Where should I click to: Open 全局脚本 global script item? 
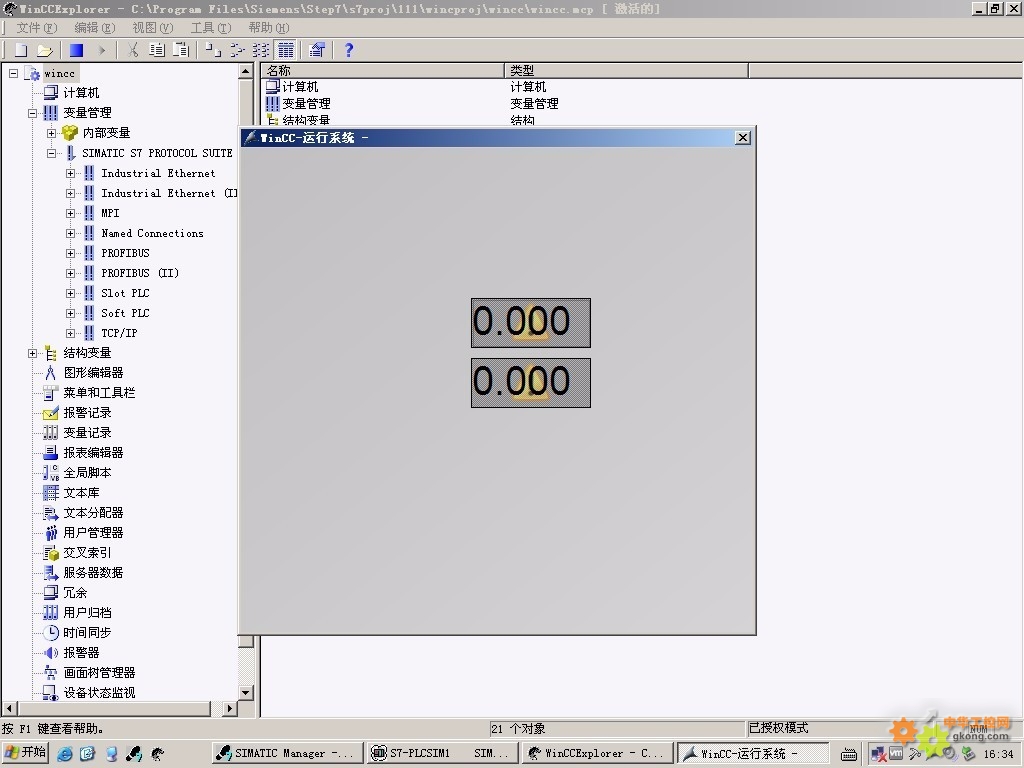pos(87,472)
